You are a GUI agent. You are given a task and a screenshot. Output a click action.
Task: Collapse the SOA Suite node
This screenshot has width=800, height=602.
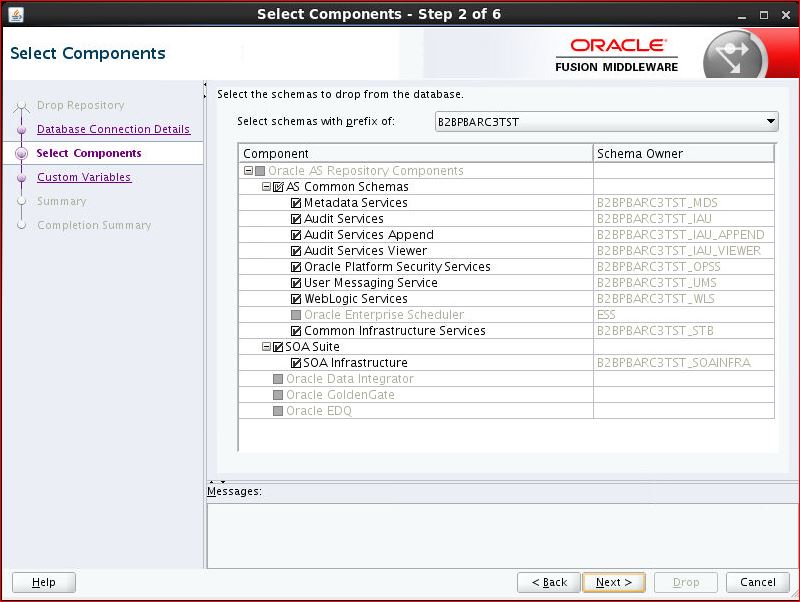[x=266, y=347]
